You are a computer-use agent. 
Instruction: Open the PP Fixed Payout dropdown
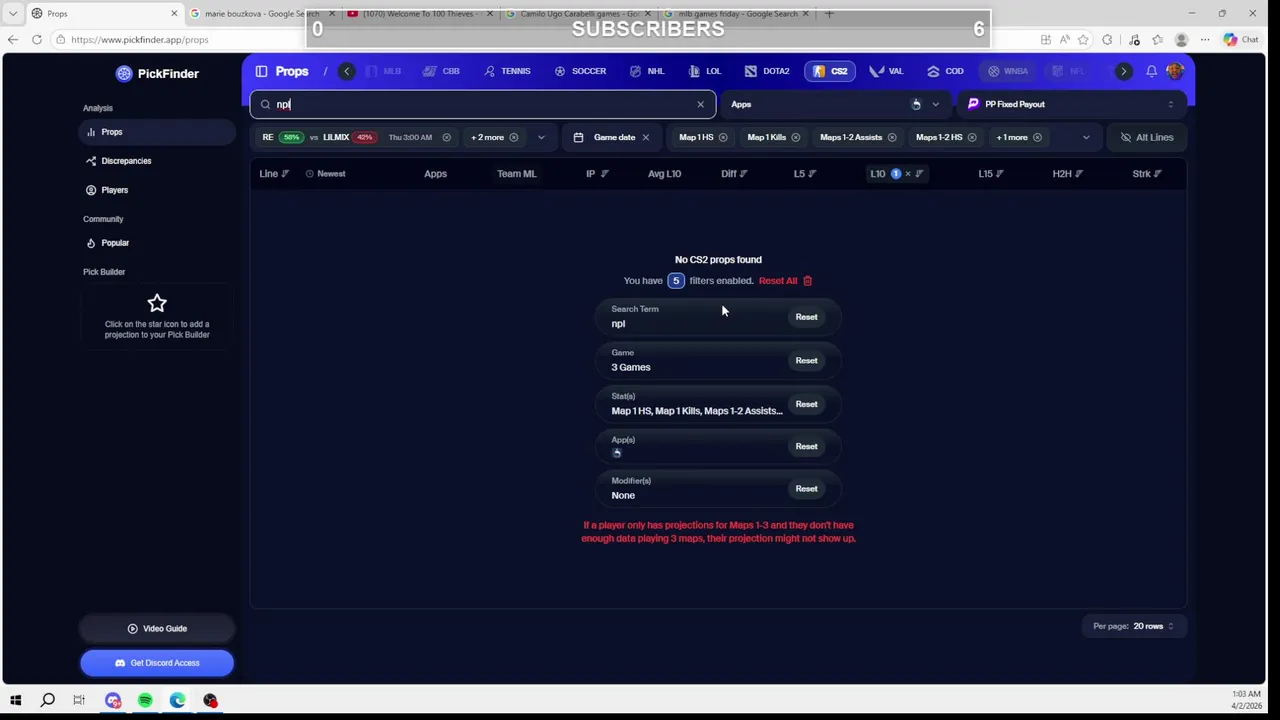coord(1071,104)
